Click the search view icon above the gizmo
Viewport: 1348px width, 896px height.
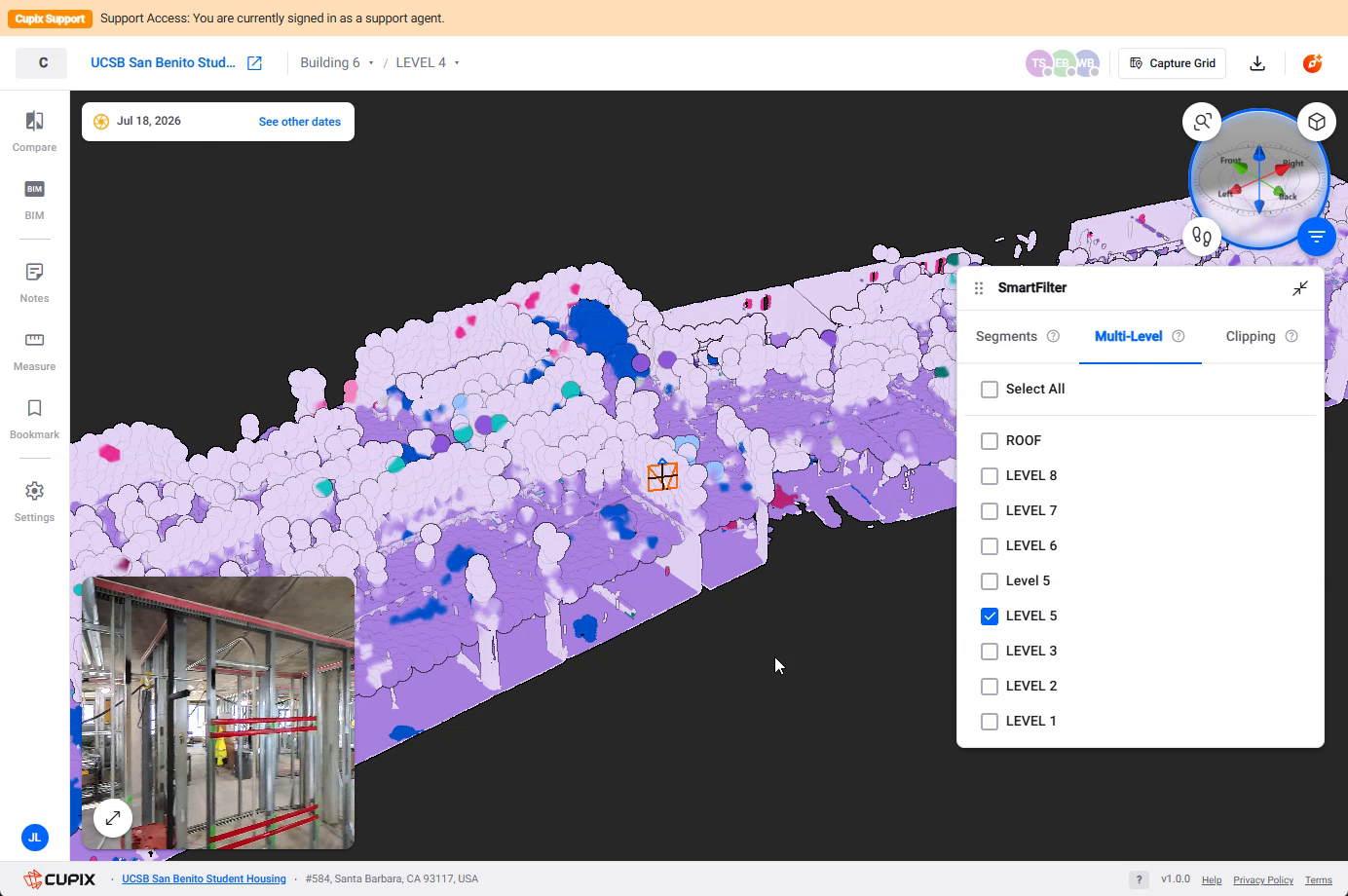tap(1202, 122)
